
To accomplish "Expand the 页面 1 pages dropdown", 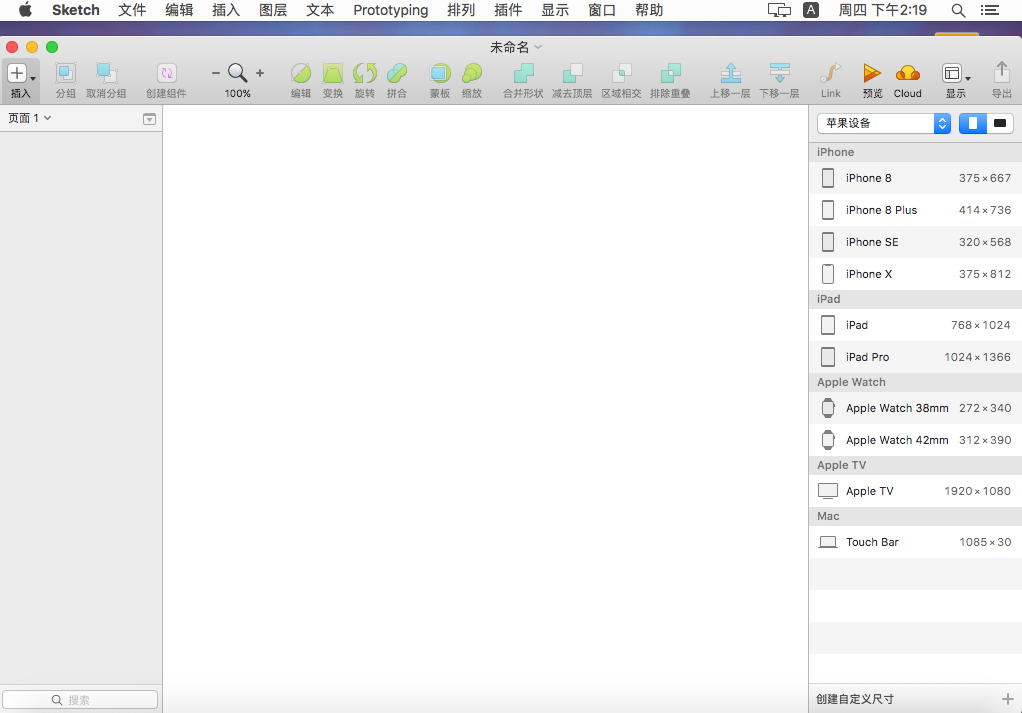I will pyautogui.click(x=29, y=118).
